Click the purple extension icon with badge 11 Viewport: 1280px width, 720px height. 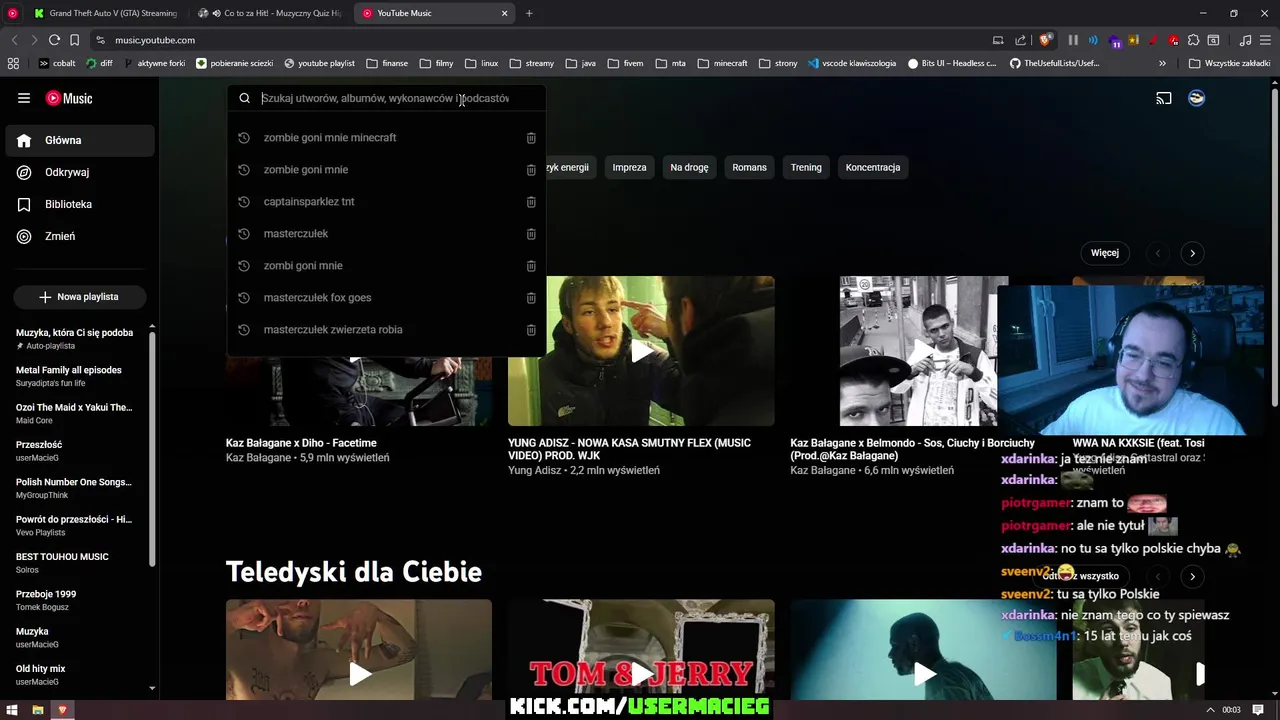point(1113,40)
